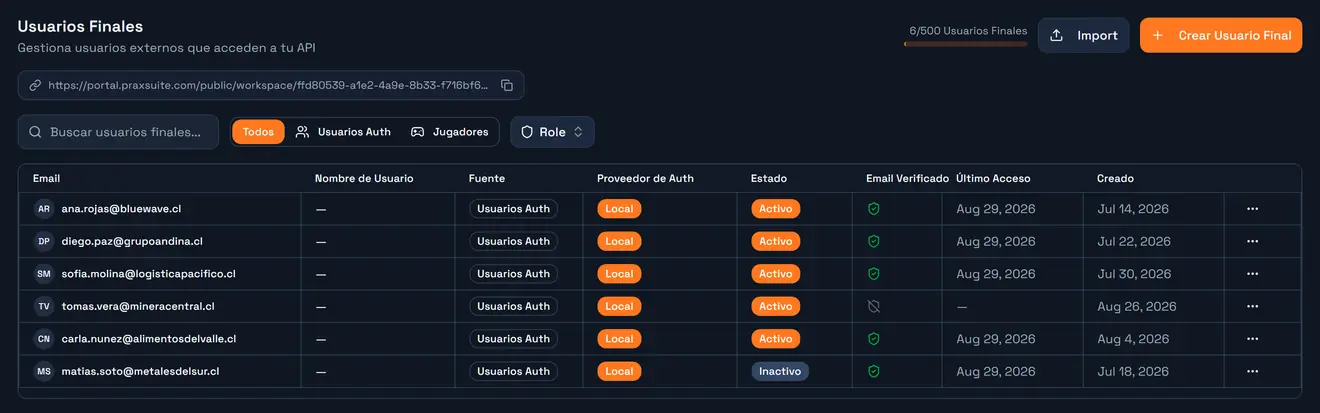This screenshot has width=1320, height=413.
Task: Click the public workspace portal URL
Action: [x=269, y=85]
